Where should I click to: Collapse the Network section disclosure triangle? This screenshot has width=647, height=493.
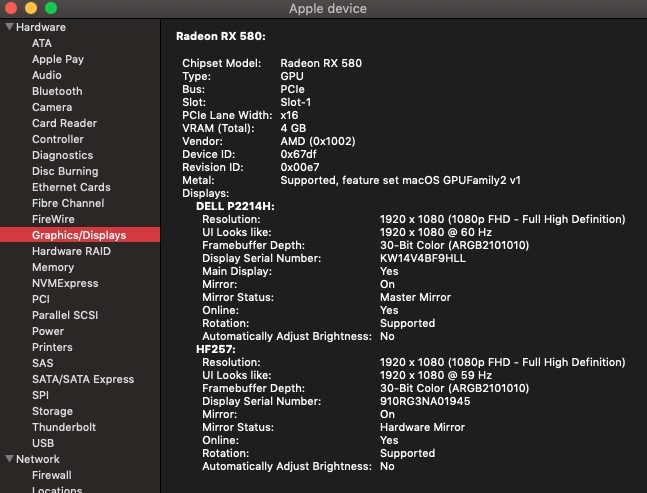pyautogui.click(x=8, y=459)
